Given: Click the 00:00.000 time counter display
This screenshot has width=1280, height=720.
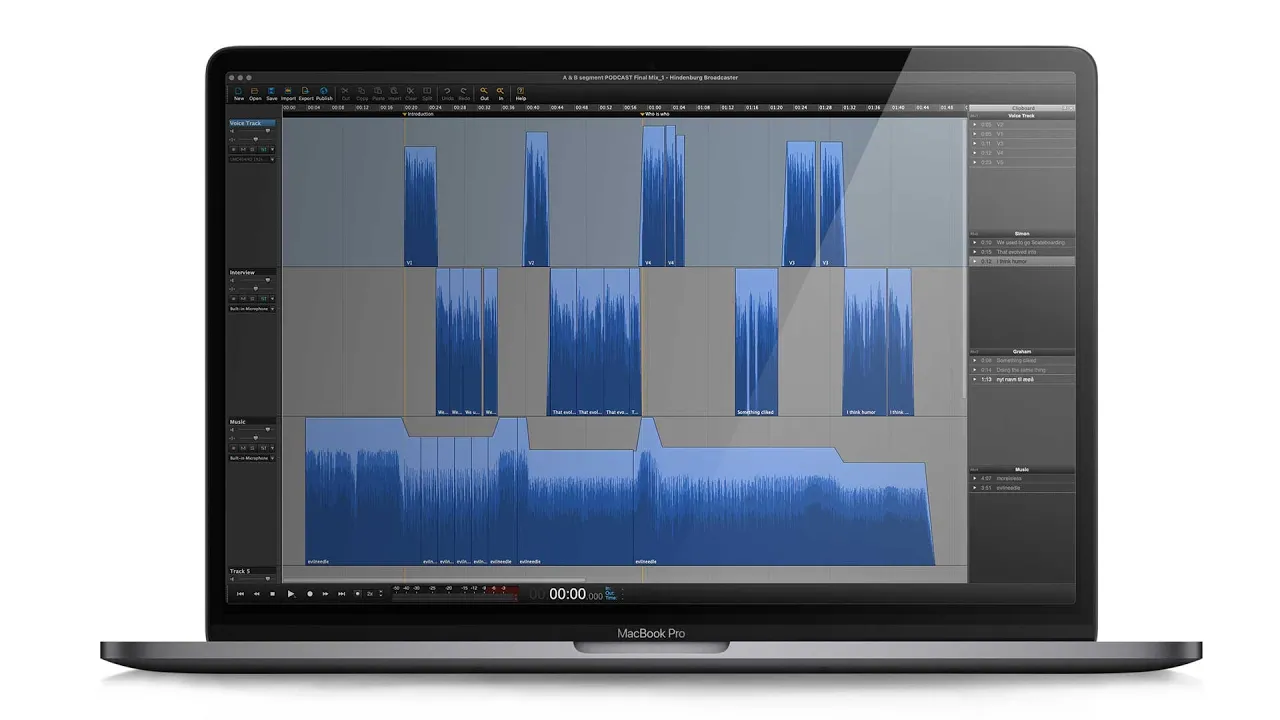Looking at the screenshot, I should click(567, 594).
